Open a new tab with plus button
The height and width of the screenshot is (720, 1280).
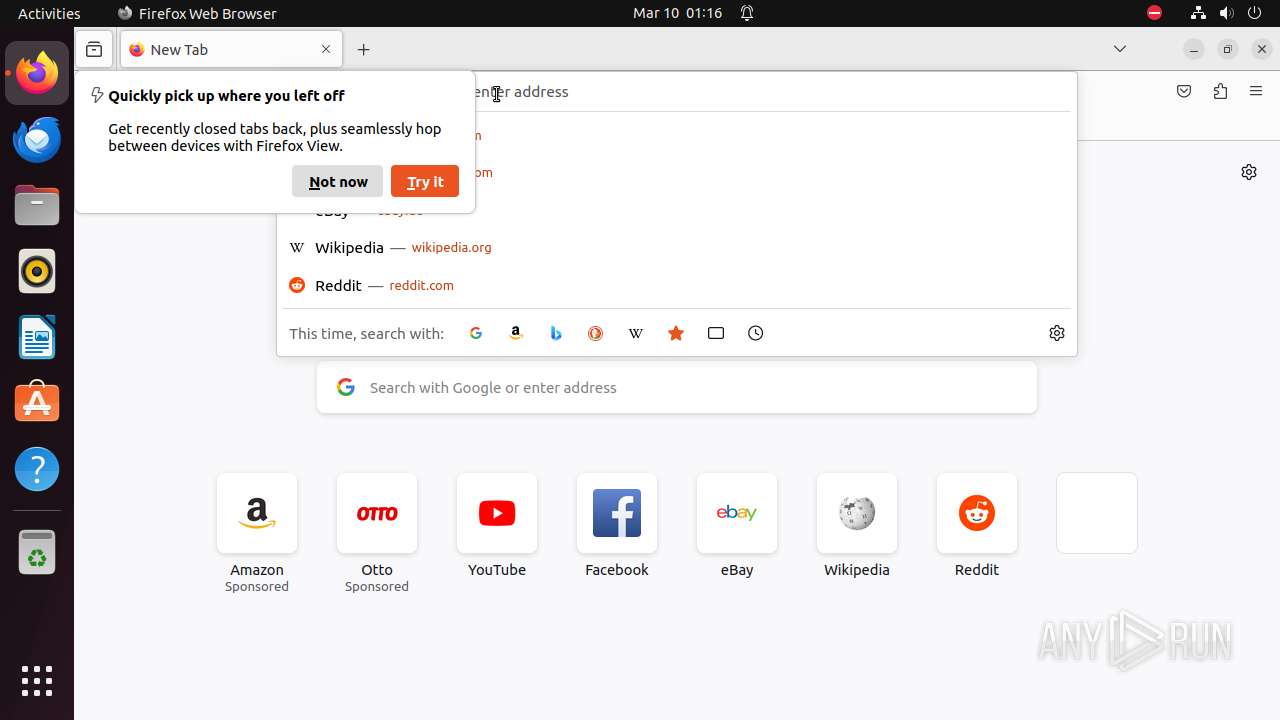tap(364, 49)
